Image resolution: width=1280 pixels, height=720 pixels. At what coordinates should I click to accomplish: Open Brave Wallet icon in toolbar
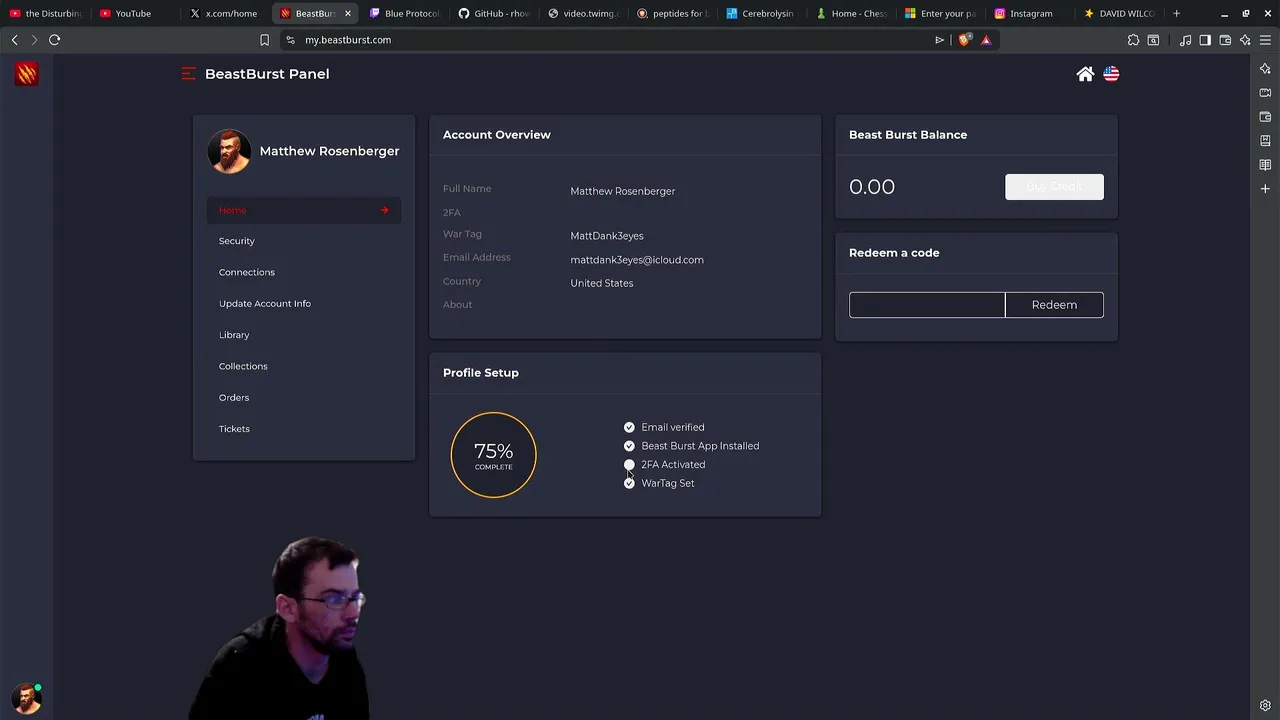pos(1225,40)
